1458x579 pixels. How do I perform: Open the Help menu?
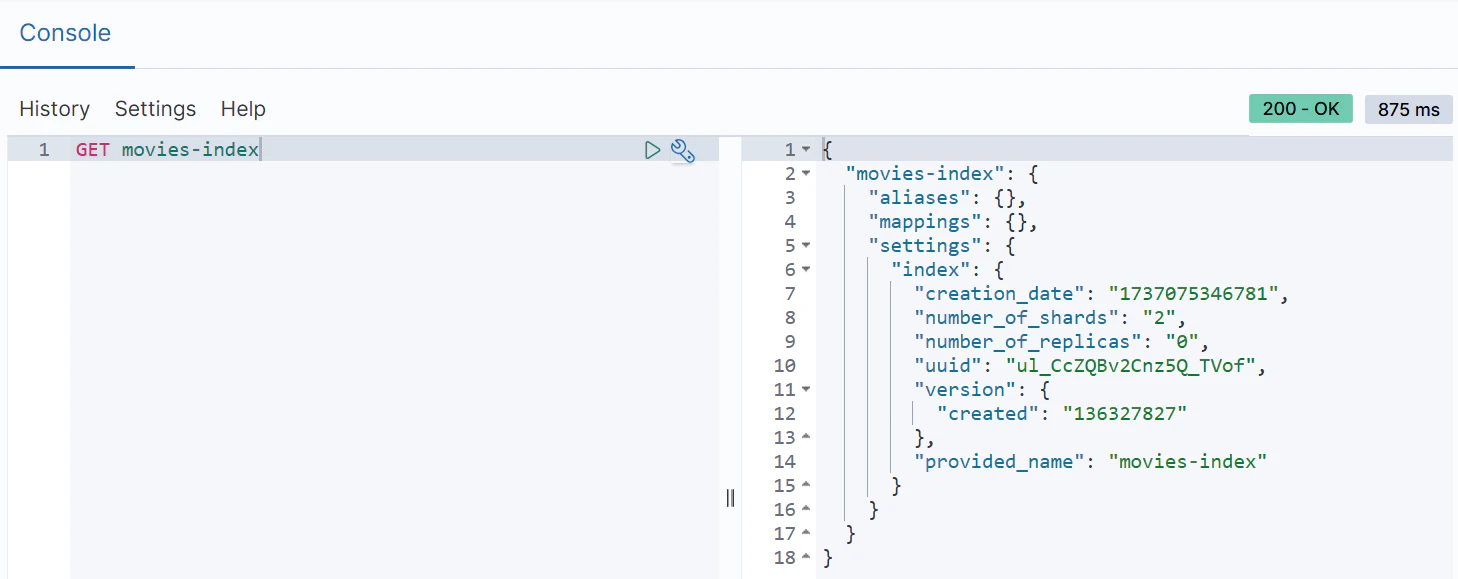[243, 109]
